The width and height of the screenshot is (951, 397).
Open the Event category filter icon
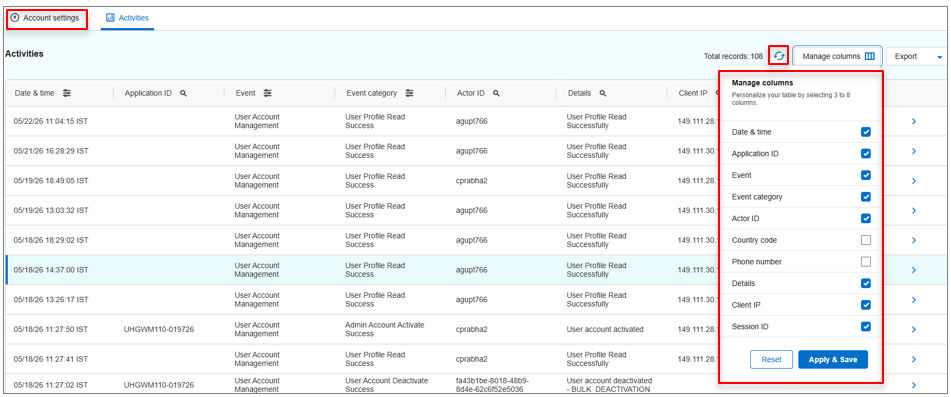[x=409, y=93]
